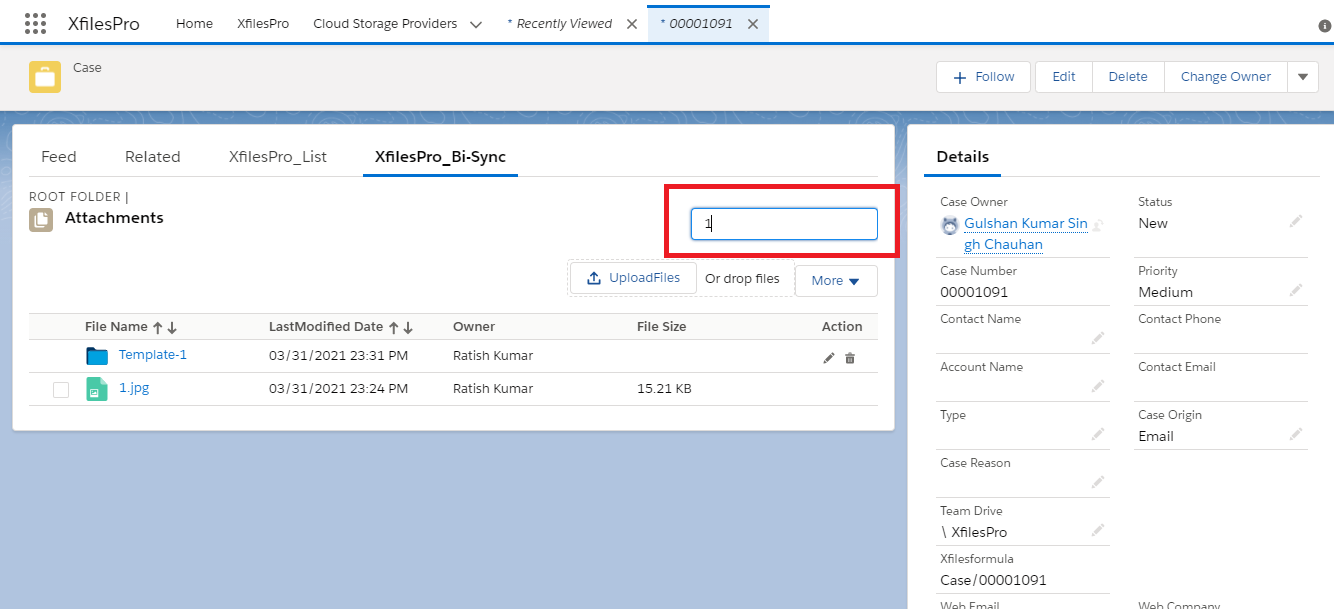
Task: Click the UploadFiles button
Action: (633, 278)
